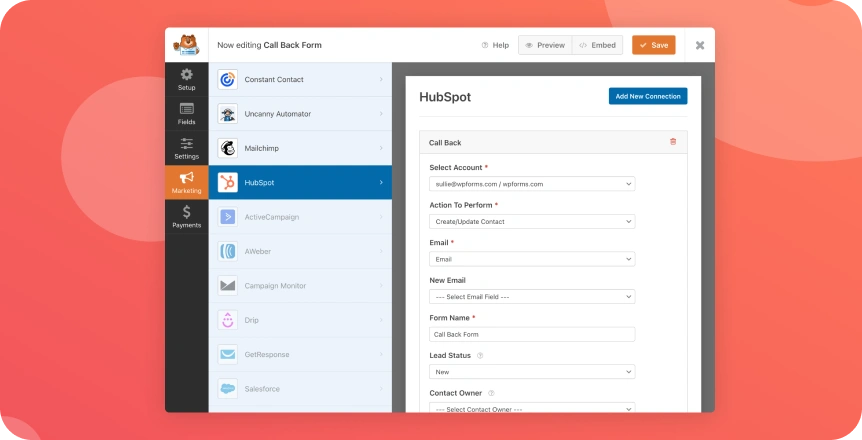
Task: Click the Call Back connection header
Action: 553,142
